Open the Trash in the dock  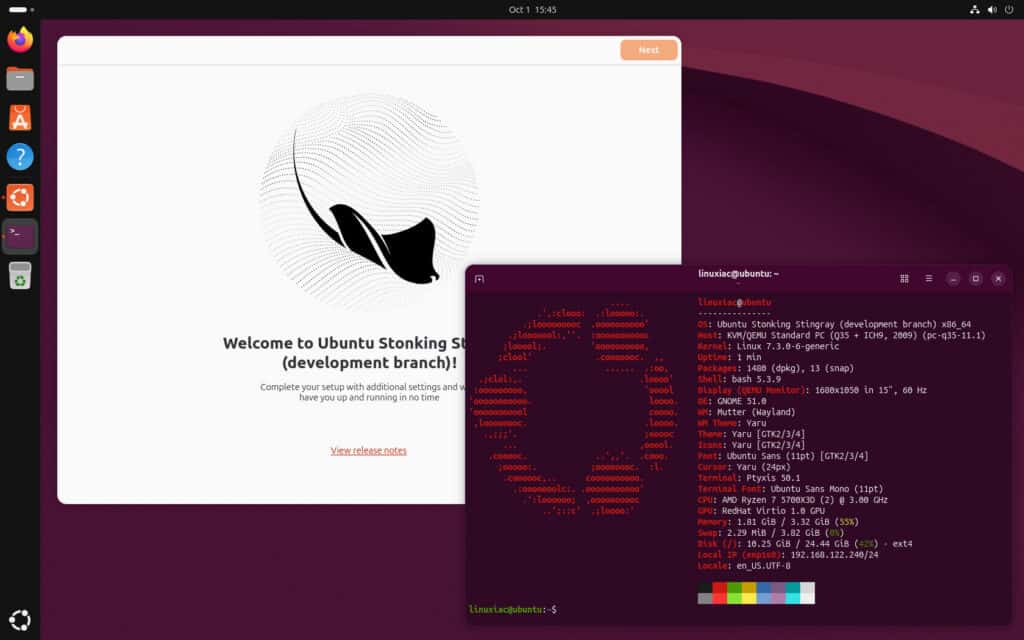tap(20, 275)
